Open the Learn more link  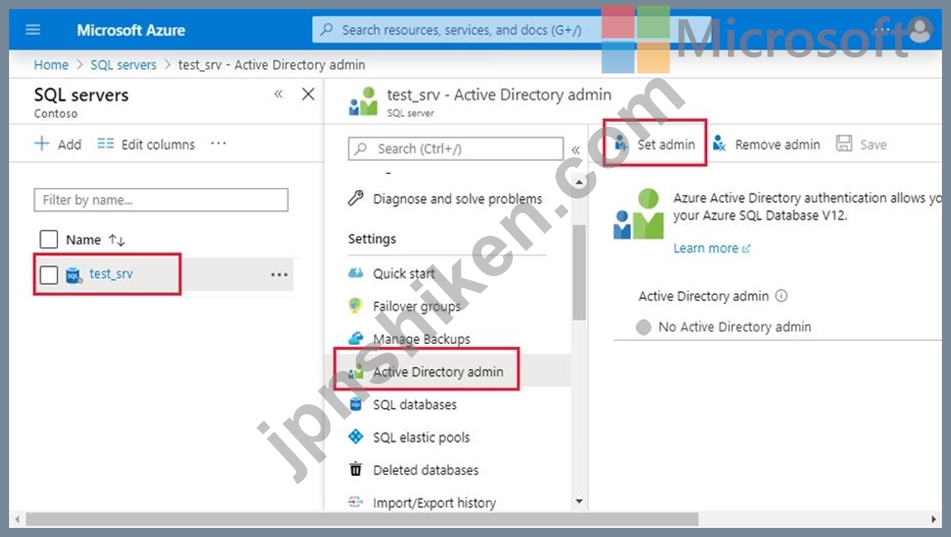click(711, 248)
